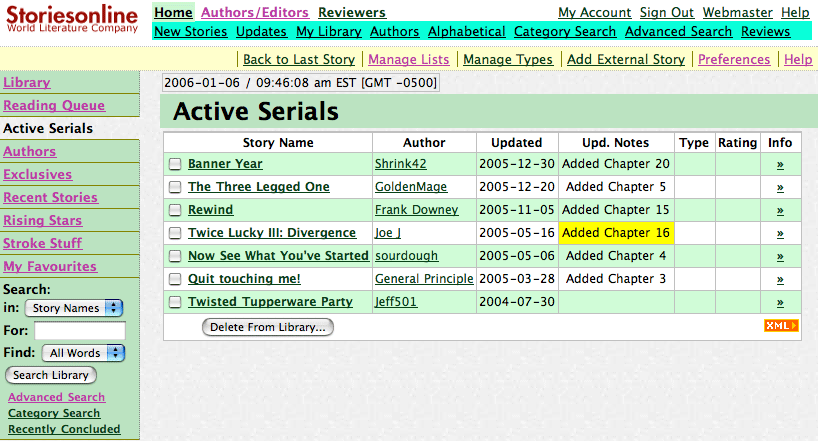The height and width of the screenshot is (441, 818).
Task: Check the Now See What You've Started box
Action: click(x=175, y=256)
